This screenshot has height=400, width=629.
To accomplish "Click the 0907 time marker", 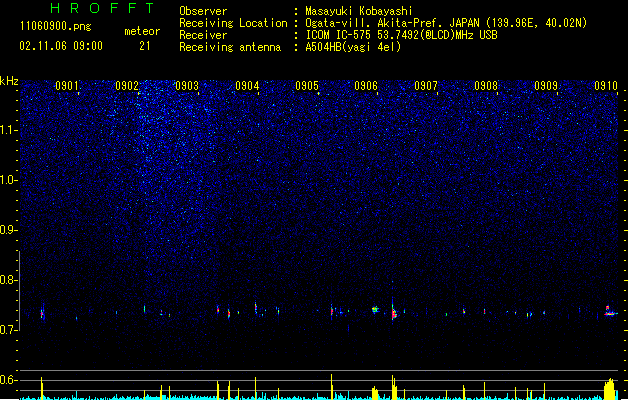I will [426, 85].
